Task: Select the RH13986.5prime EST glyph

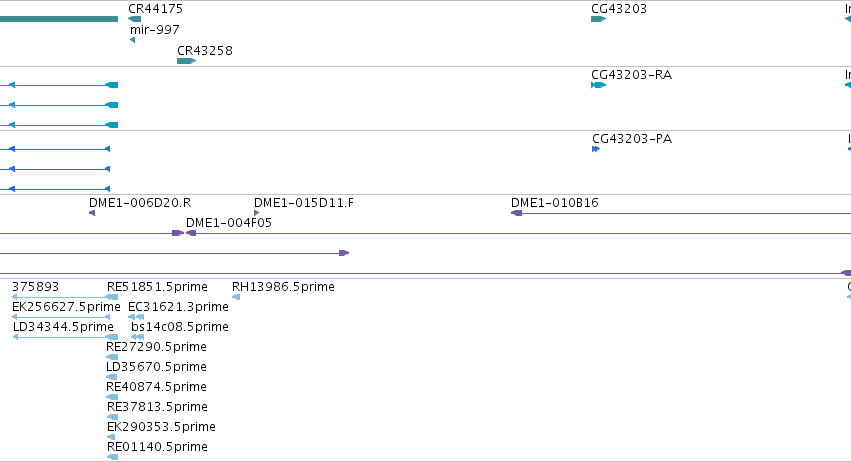Action: [x=236, y=297]
